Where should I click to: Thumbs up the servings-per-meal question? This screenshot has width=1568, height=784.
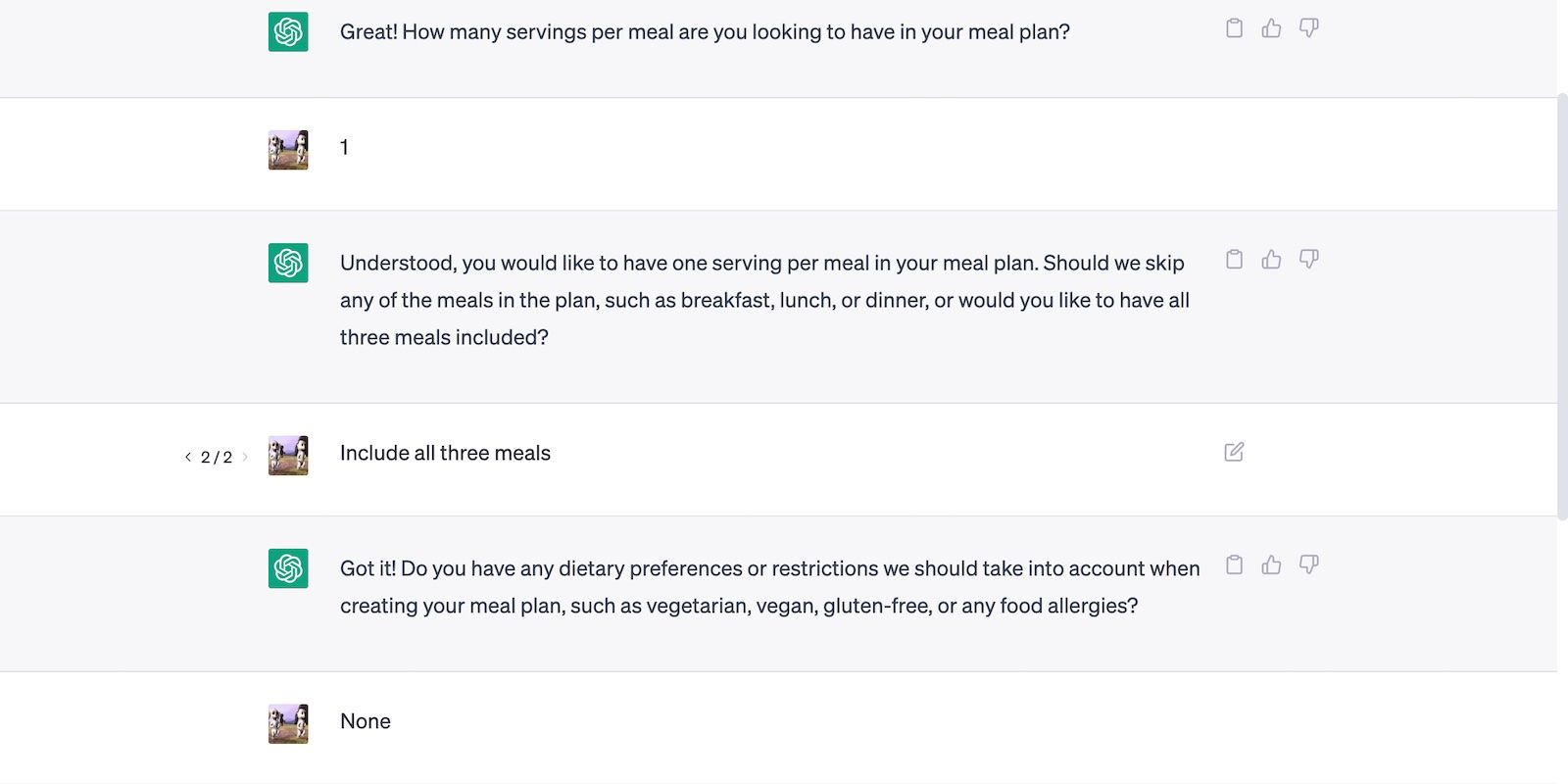click(x=1271, y=28)
